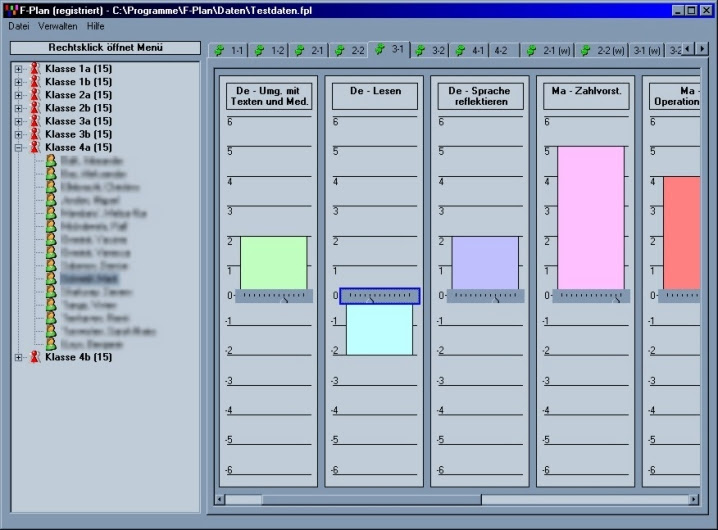This screenshot has width=718, height=530.
Task: Click the Ma - Zahlvorst. header button
Action: click(x=587, y=96)
